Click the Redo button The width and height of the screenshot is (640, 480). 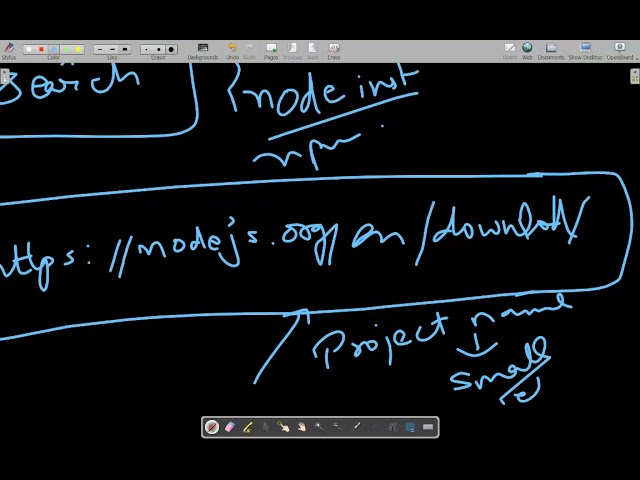pyautogui.click(x=249, y=51)
